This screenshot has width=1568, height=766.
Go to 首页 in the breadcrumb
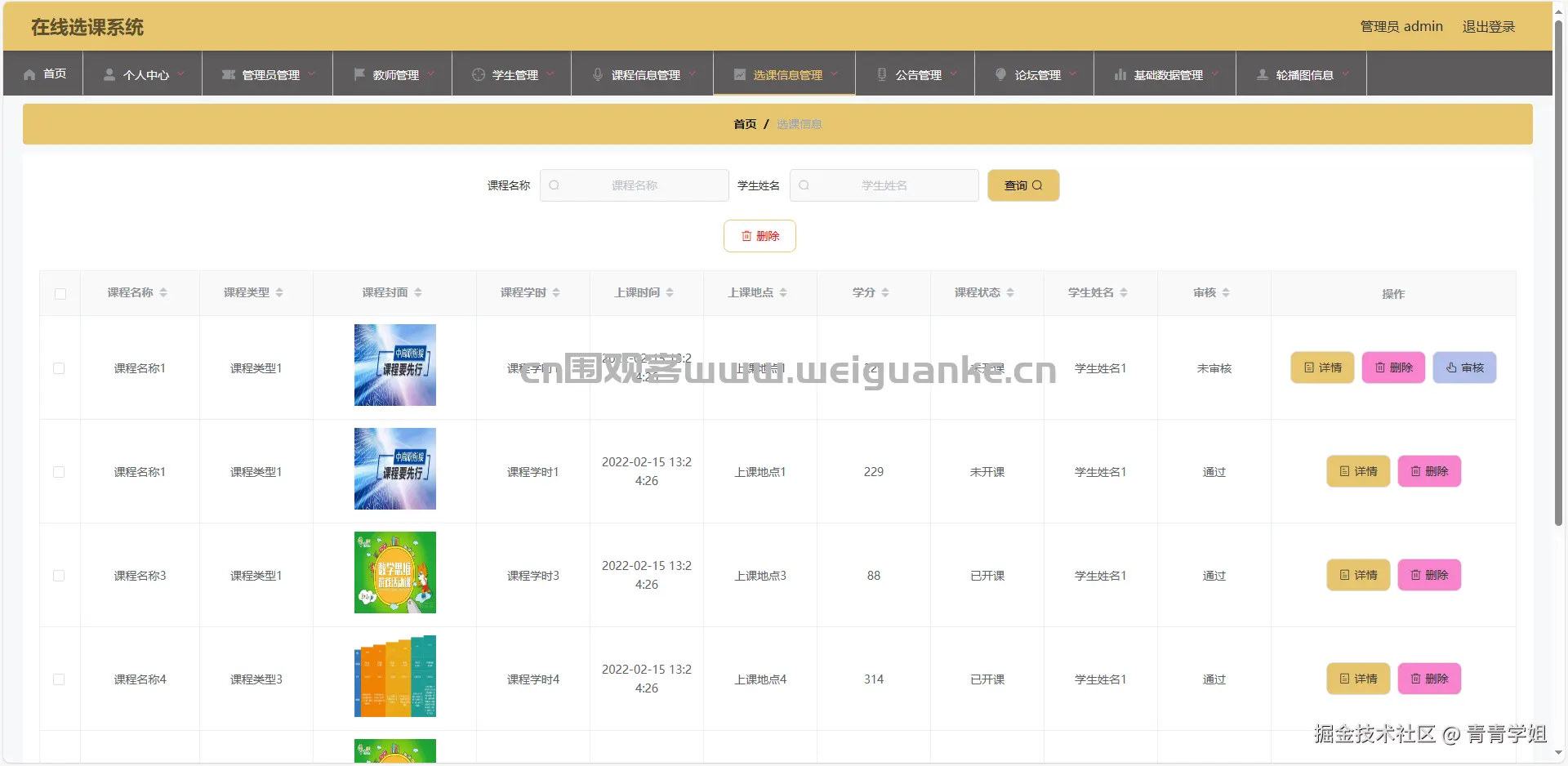tap(745, 124)
